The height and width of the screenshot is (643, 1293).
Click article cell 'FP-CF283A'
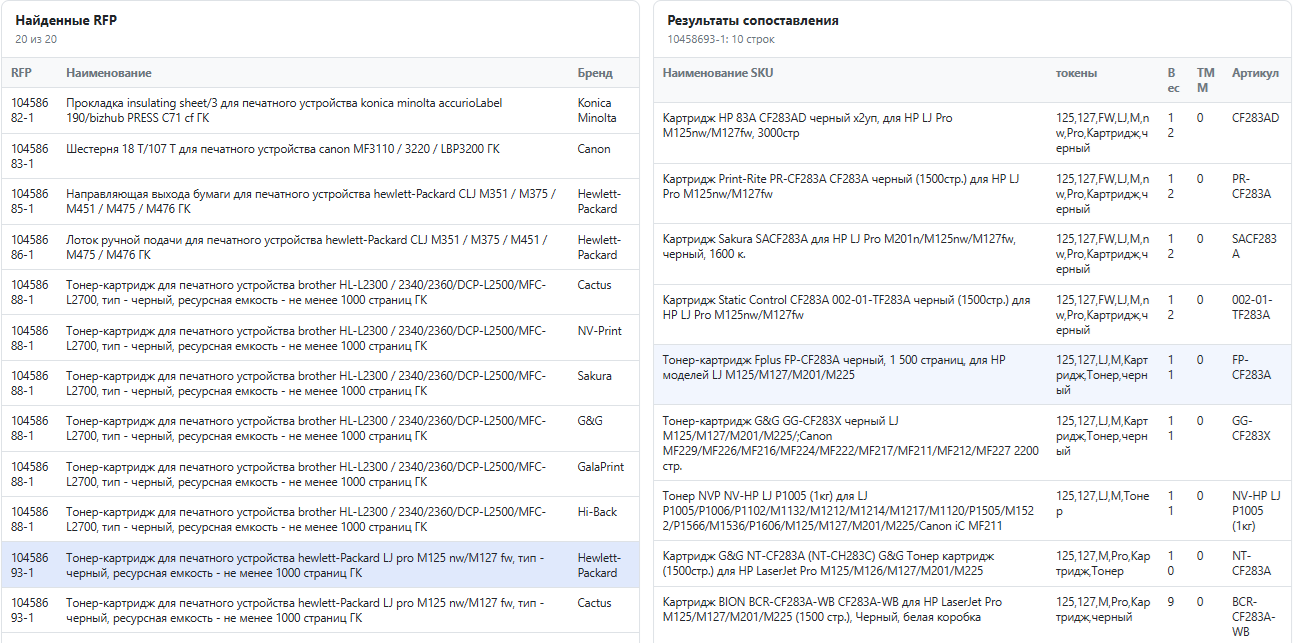pyautogui.click(x=1252, y=367)
